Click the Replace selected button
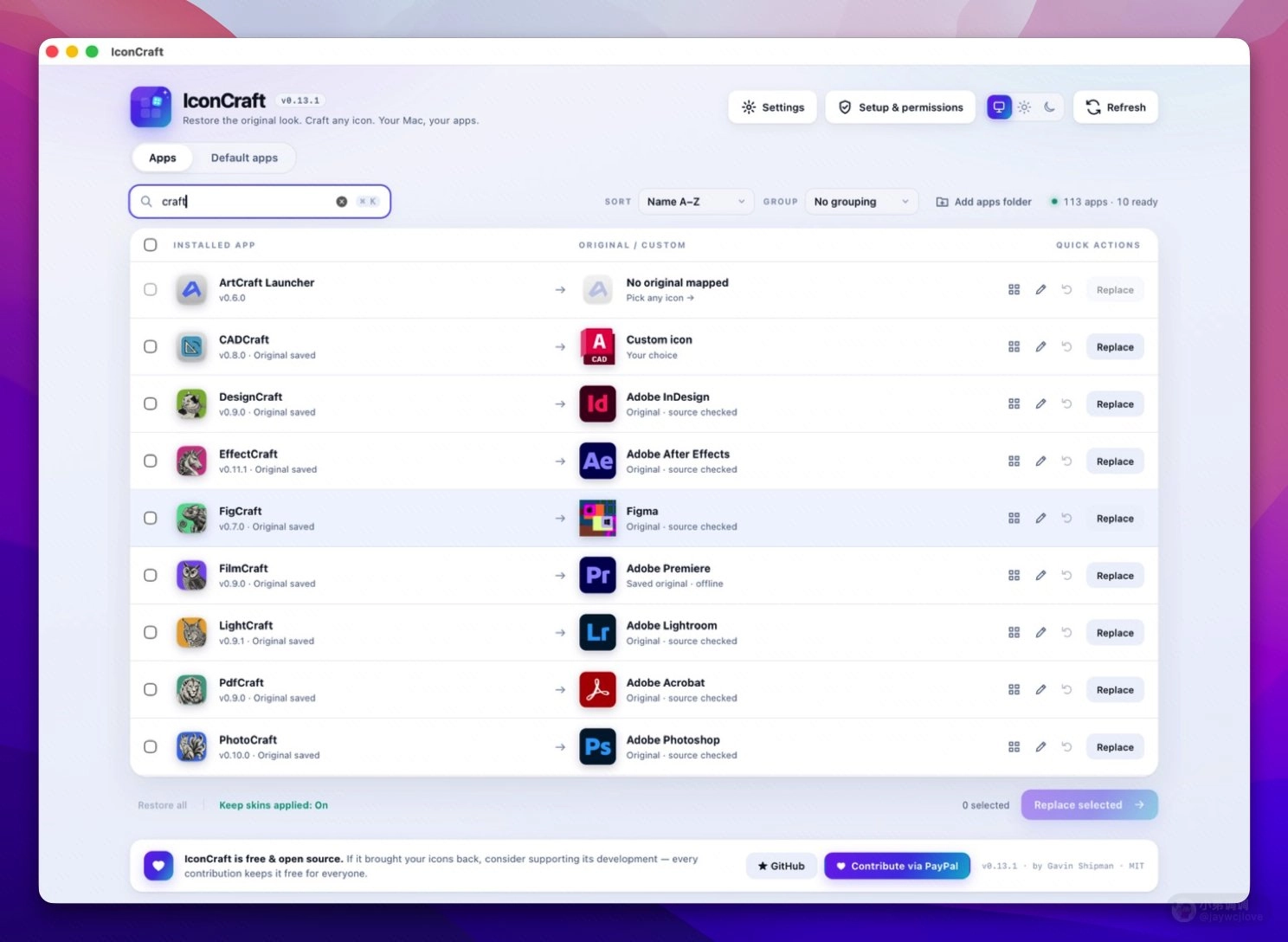The image size is (1288, 942). point(1090,805)
